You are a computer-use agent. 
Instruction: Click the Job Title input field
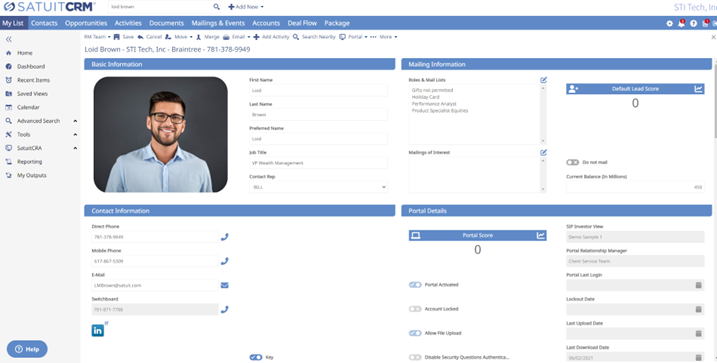point(318,163)
